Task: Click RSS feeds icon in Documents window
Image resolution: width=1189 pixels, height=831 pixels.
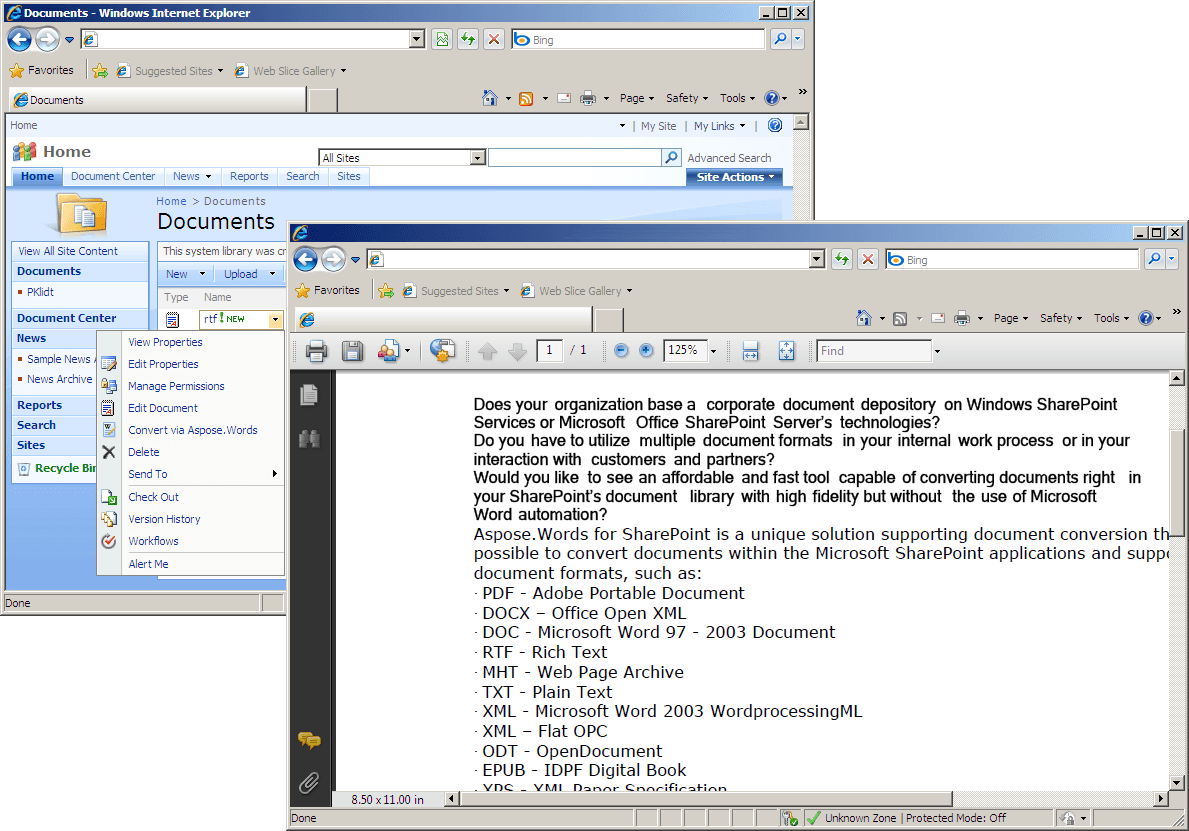Action: [x=525, y=99]
